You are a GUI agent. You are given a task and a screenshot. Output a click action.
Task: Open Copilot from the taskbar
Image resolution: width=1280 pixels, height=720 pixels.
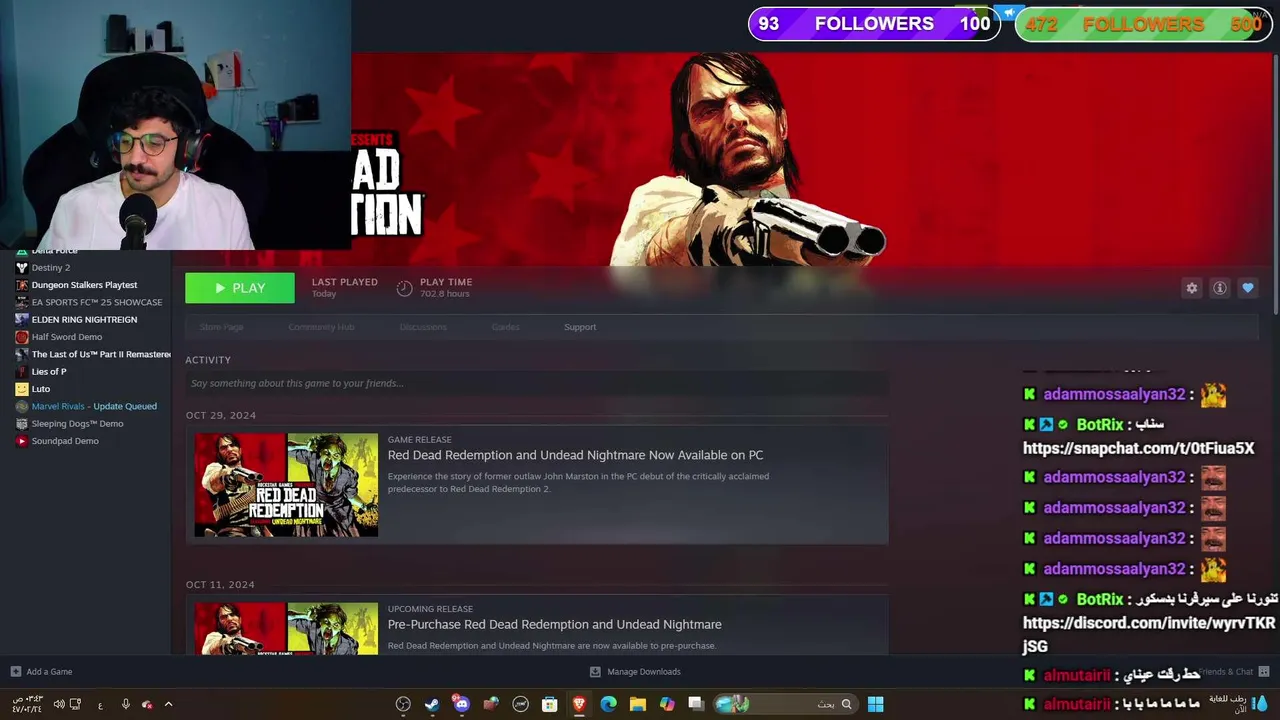coord(667,704)
